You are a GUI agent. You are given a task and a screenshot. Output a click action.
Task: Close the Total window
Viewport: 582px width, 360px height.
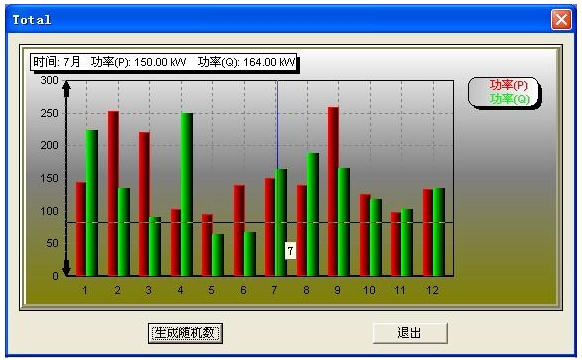[x=561, y=20]
